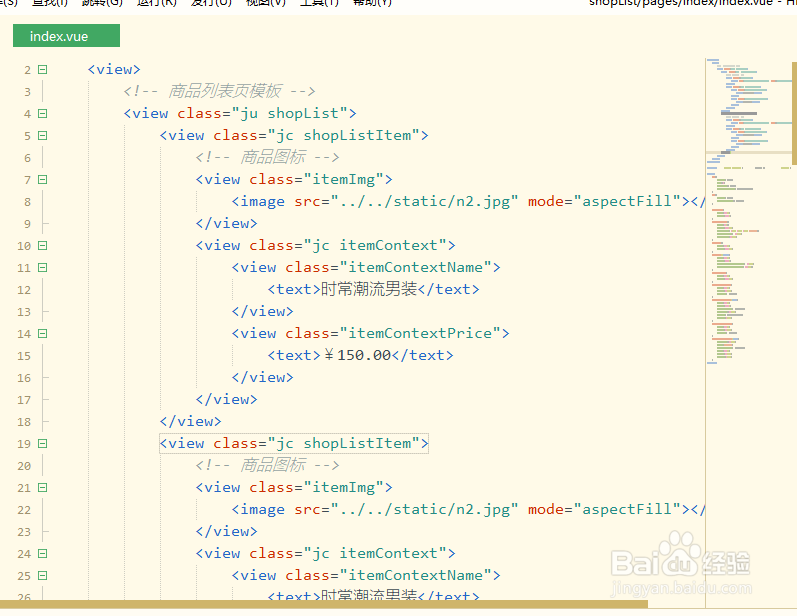The width and height of the screenshot is (797, 616).
Task: Collapse the itemImg view at line 21
Action: (43, 487)
